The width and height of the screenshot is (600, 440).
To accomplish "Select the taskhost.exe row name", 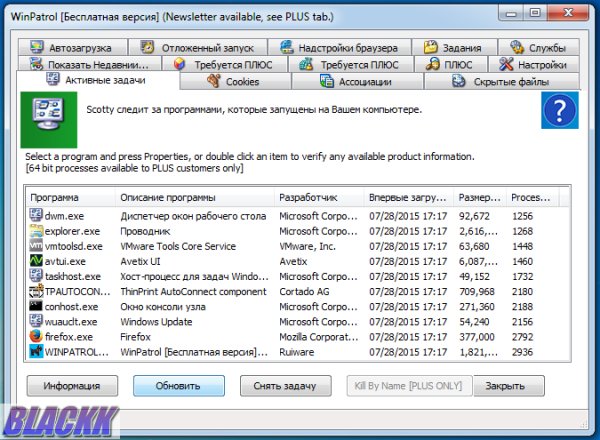I will pyautogui.click(x=73, y=276).
